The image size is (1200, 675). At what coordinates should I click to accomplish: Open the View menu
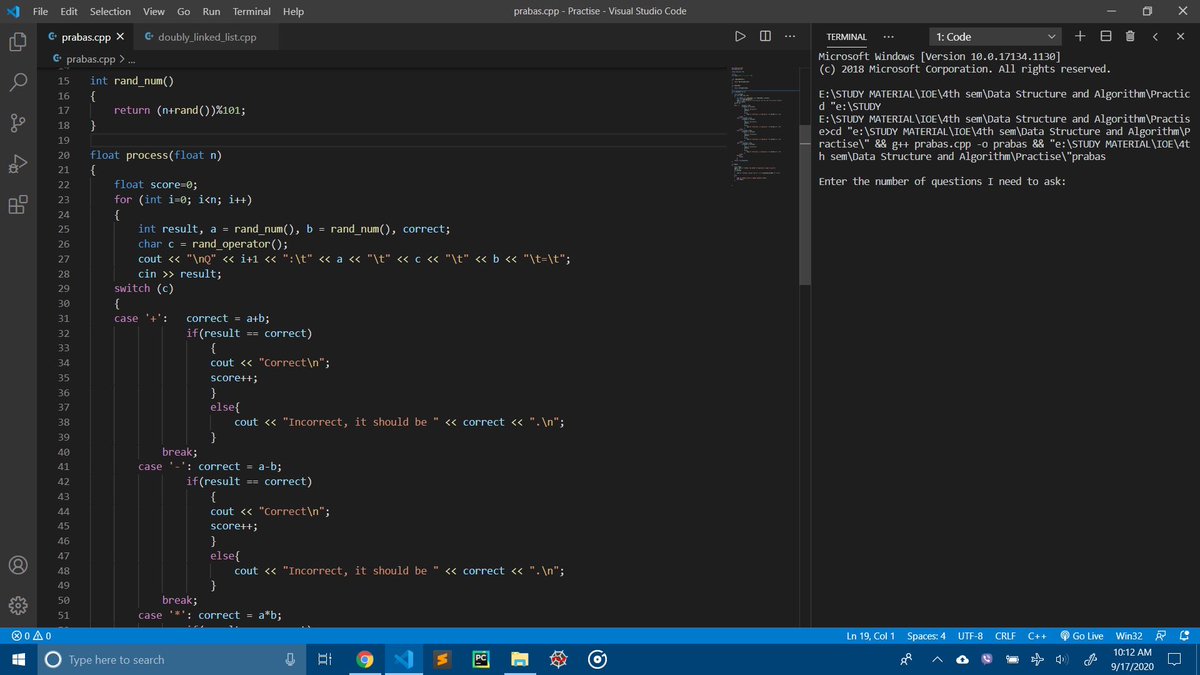click(x=154, y=11)
